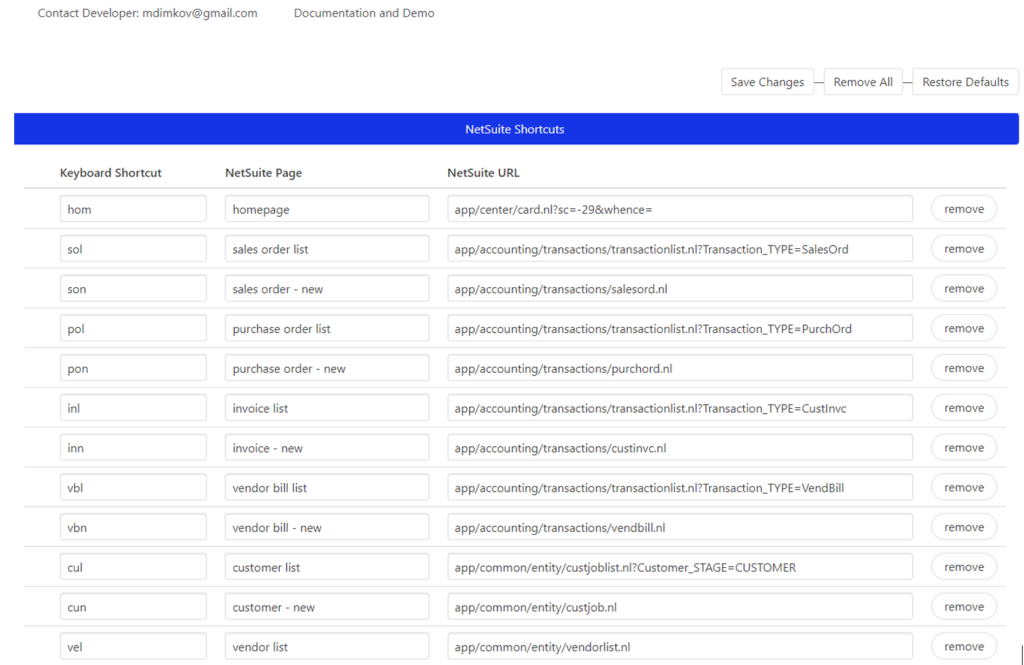Image resolution: width=1024 pixels, height=665 pixels.
Task: Edit the vendorlist.nl URL field
Action: [x=680, y=647]
